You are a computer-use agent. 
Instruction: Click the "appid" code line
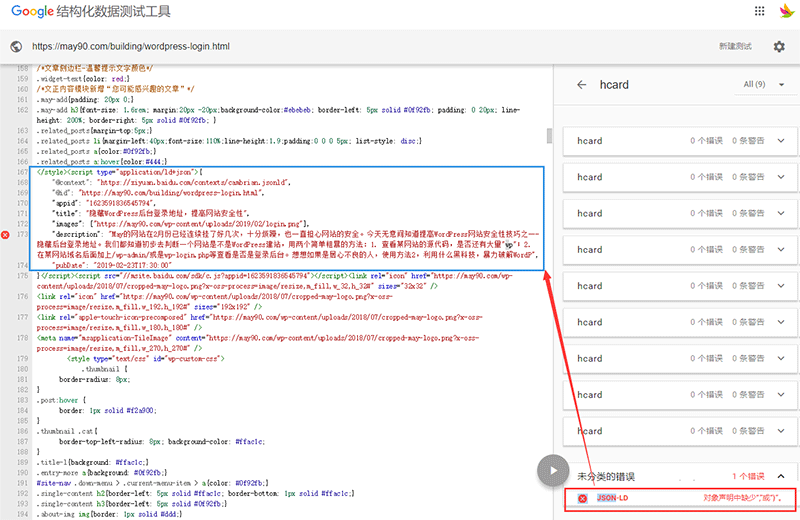[x=104, y=203]
